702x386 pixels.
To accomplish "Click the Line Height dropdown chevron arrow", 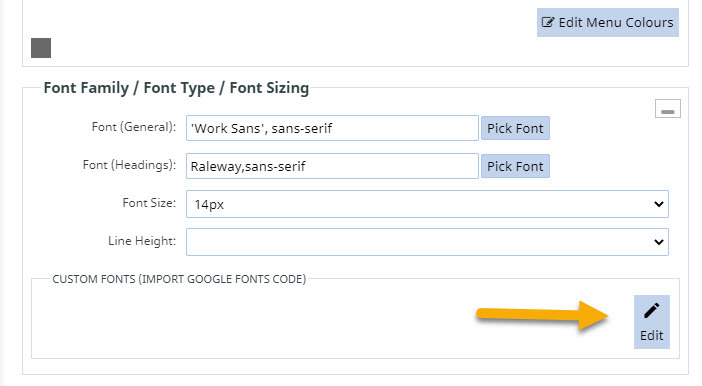I will 659,242.
